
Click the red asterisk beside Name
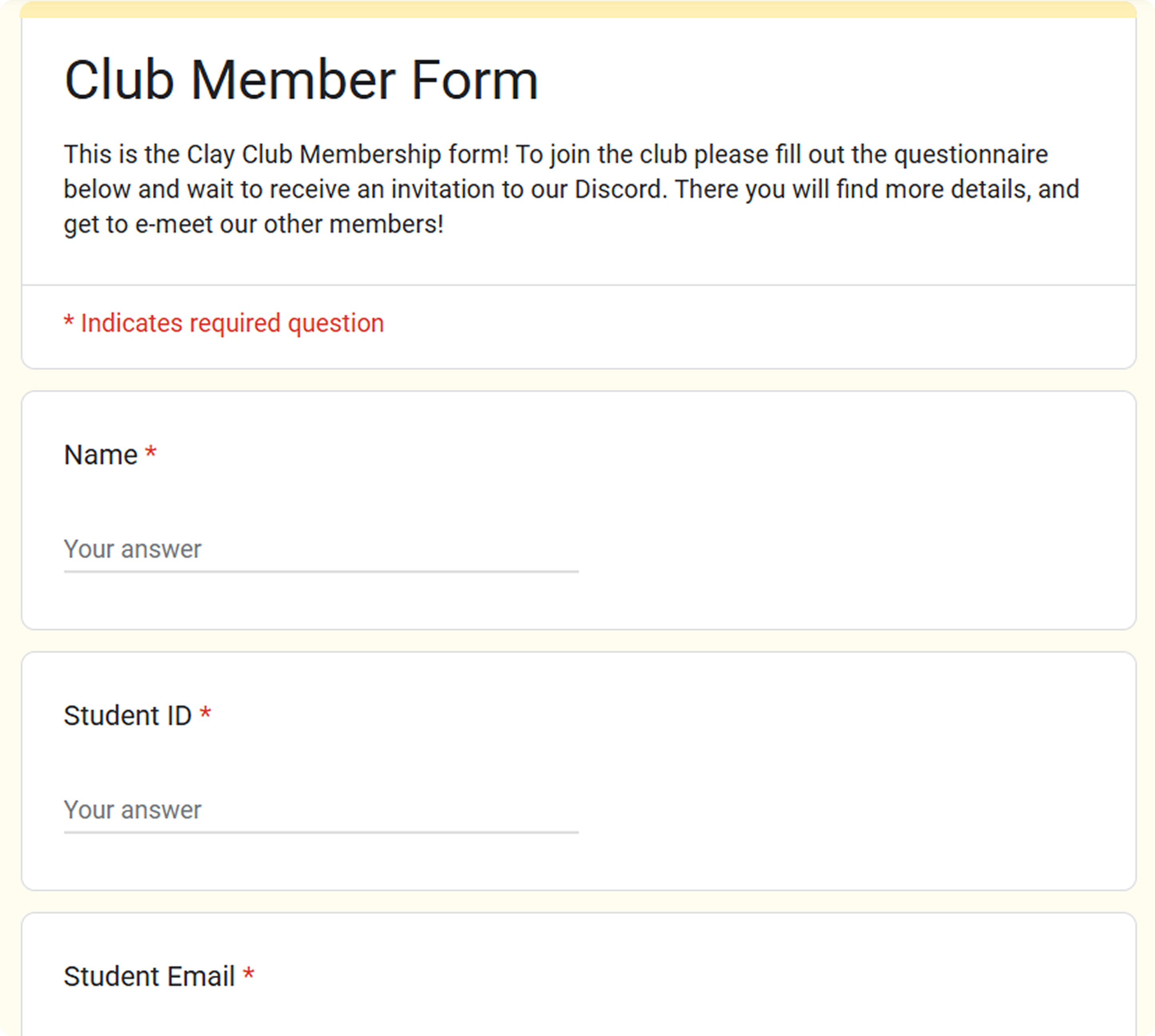pos(150,451)
